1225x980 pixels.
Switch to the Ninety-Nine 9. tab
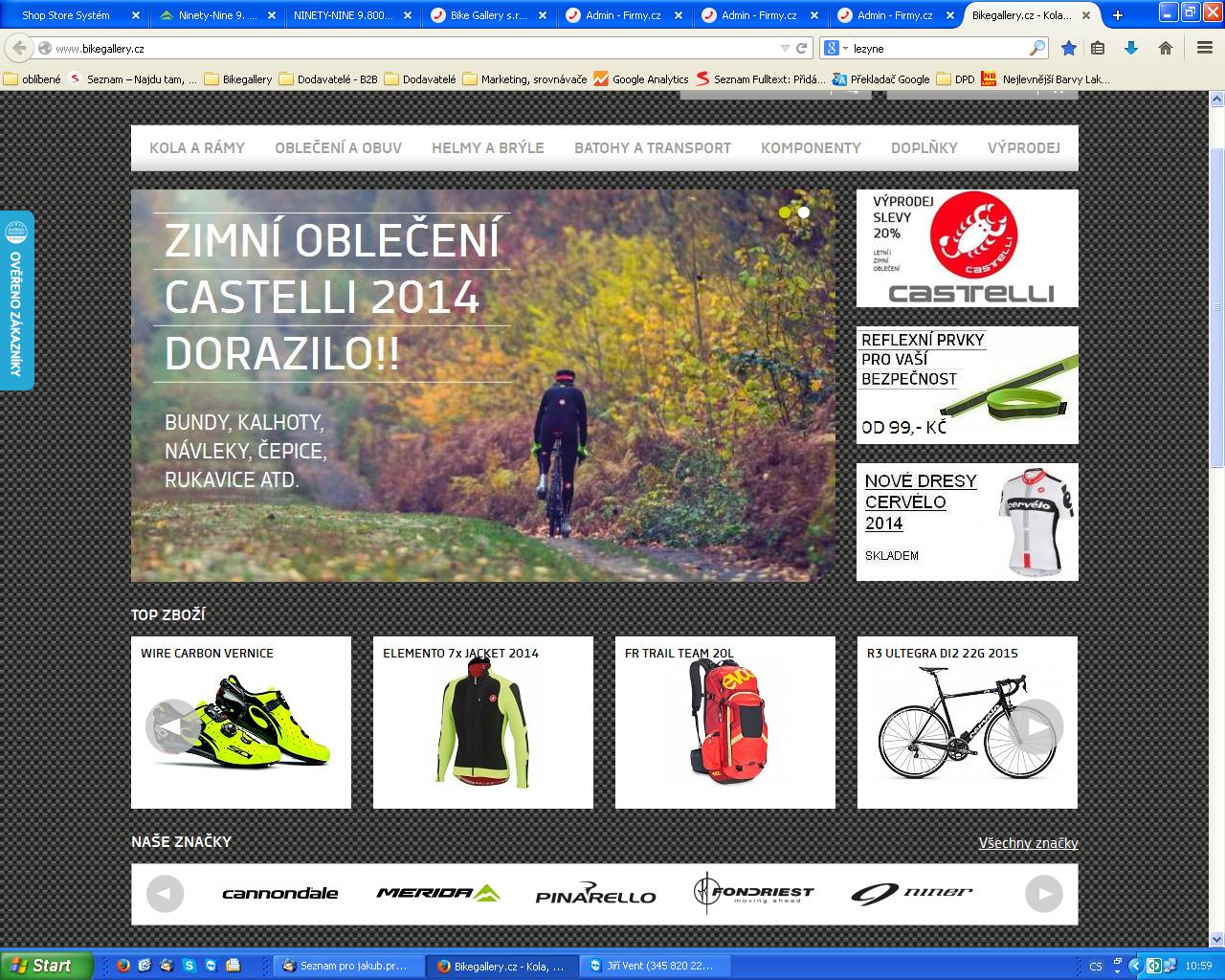[217, 15]
